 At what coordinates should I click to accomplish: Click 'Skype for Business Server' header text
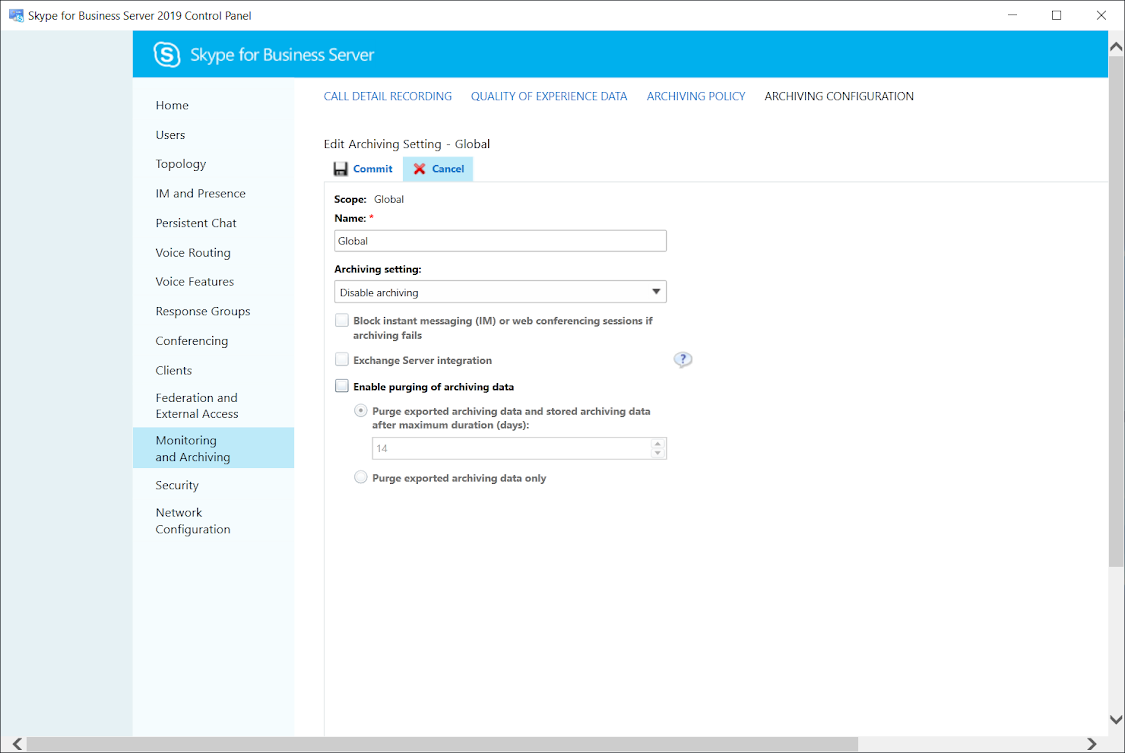[x=282, y=55]
